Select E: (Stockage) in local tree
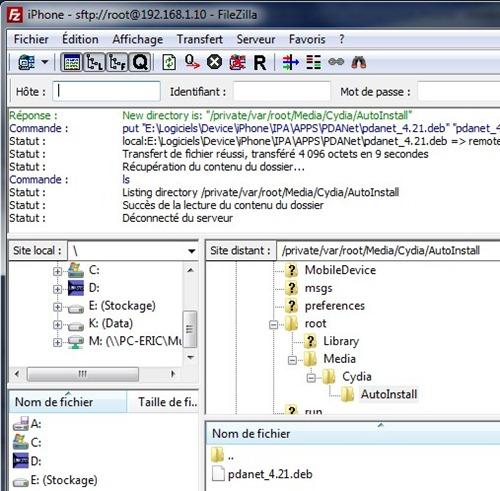The width and height of the screenshot is (500, 491). [x=122, y=306]
